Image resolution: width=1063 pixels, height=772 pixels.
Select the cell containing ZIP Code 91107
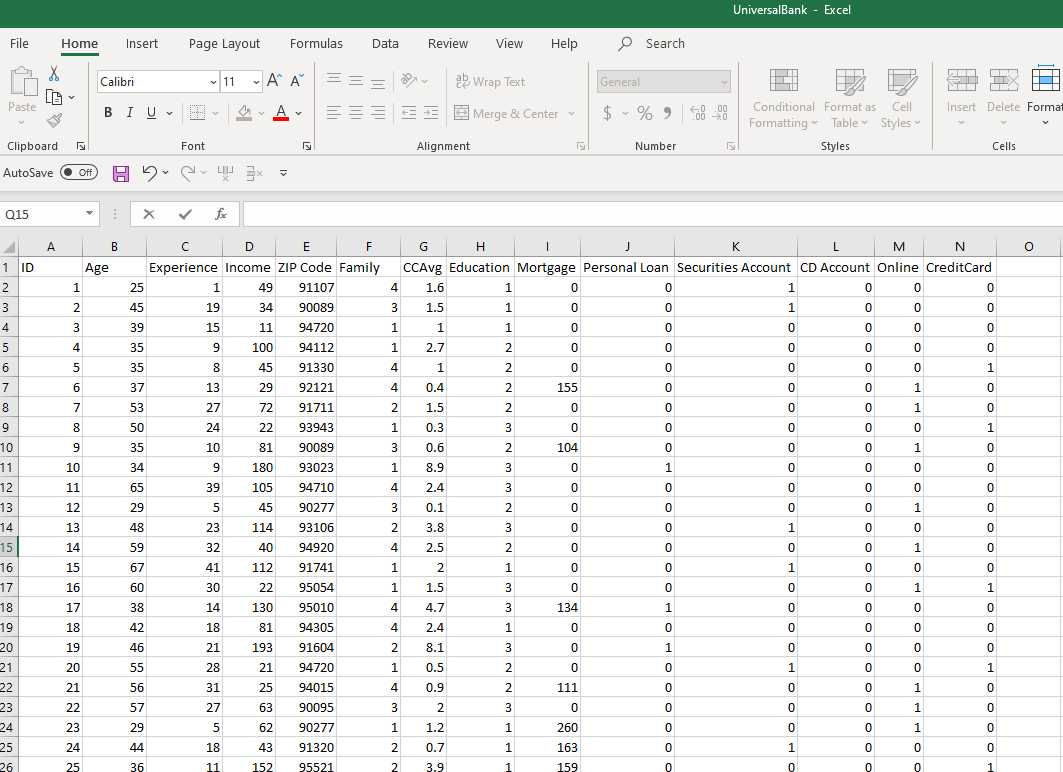pyautogui.click(x=306, y=287)
